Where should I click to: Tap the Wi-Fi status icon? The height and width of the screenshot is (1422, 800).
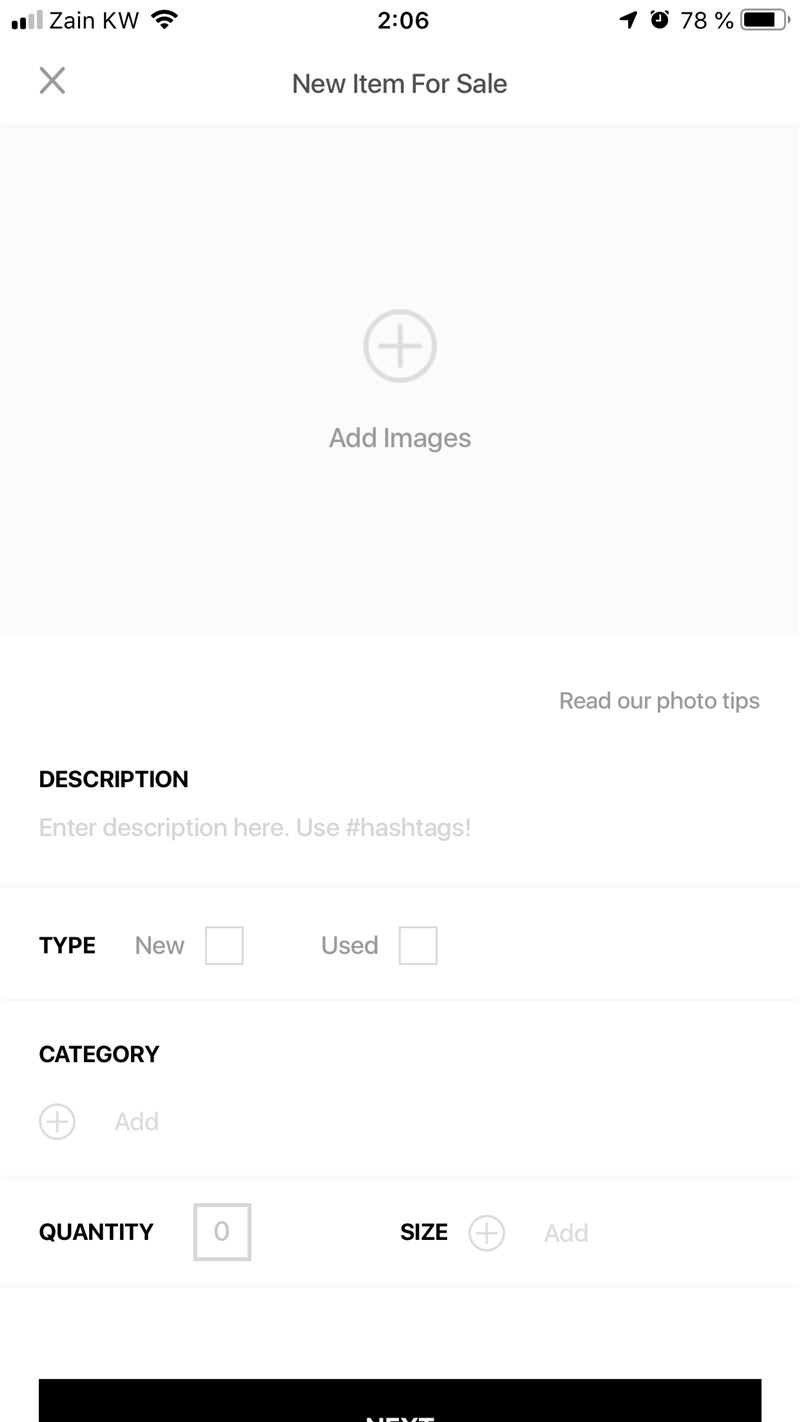tap(164, 20)
